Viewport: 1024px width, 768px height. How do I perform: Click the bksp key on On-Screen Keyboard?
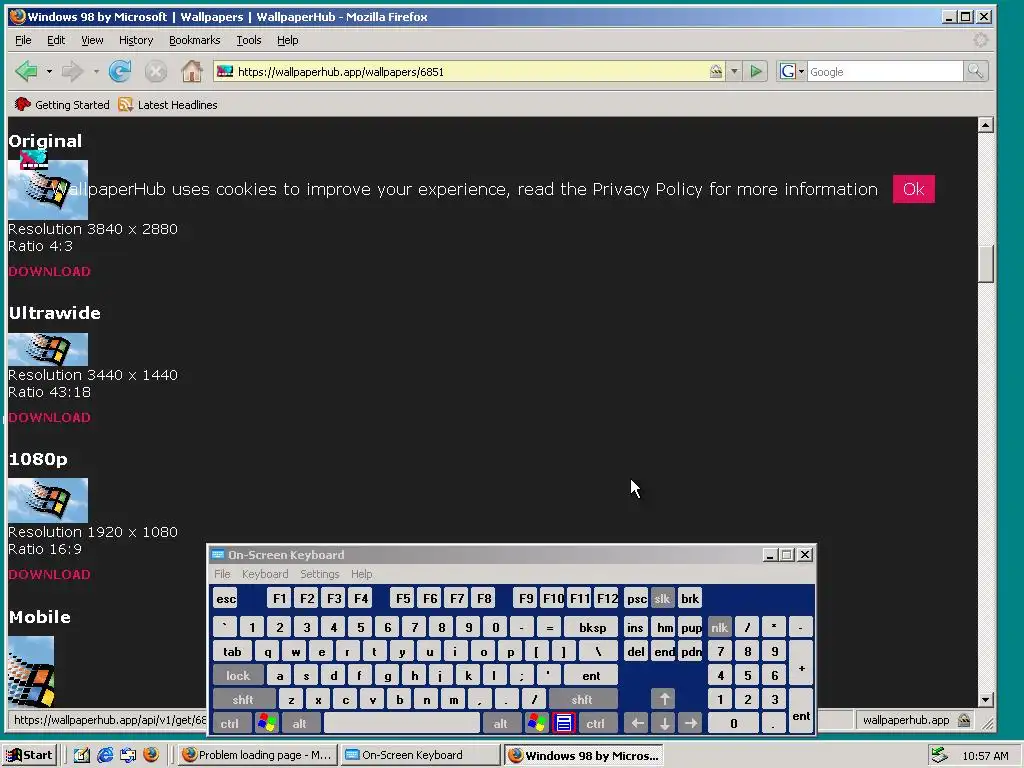[592, 628]
